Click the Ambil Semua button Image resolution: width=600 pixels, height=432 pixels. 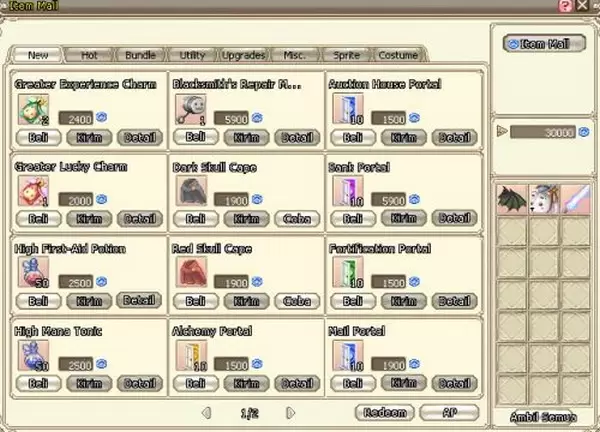(543, 417)
